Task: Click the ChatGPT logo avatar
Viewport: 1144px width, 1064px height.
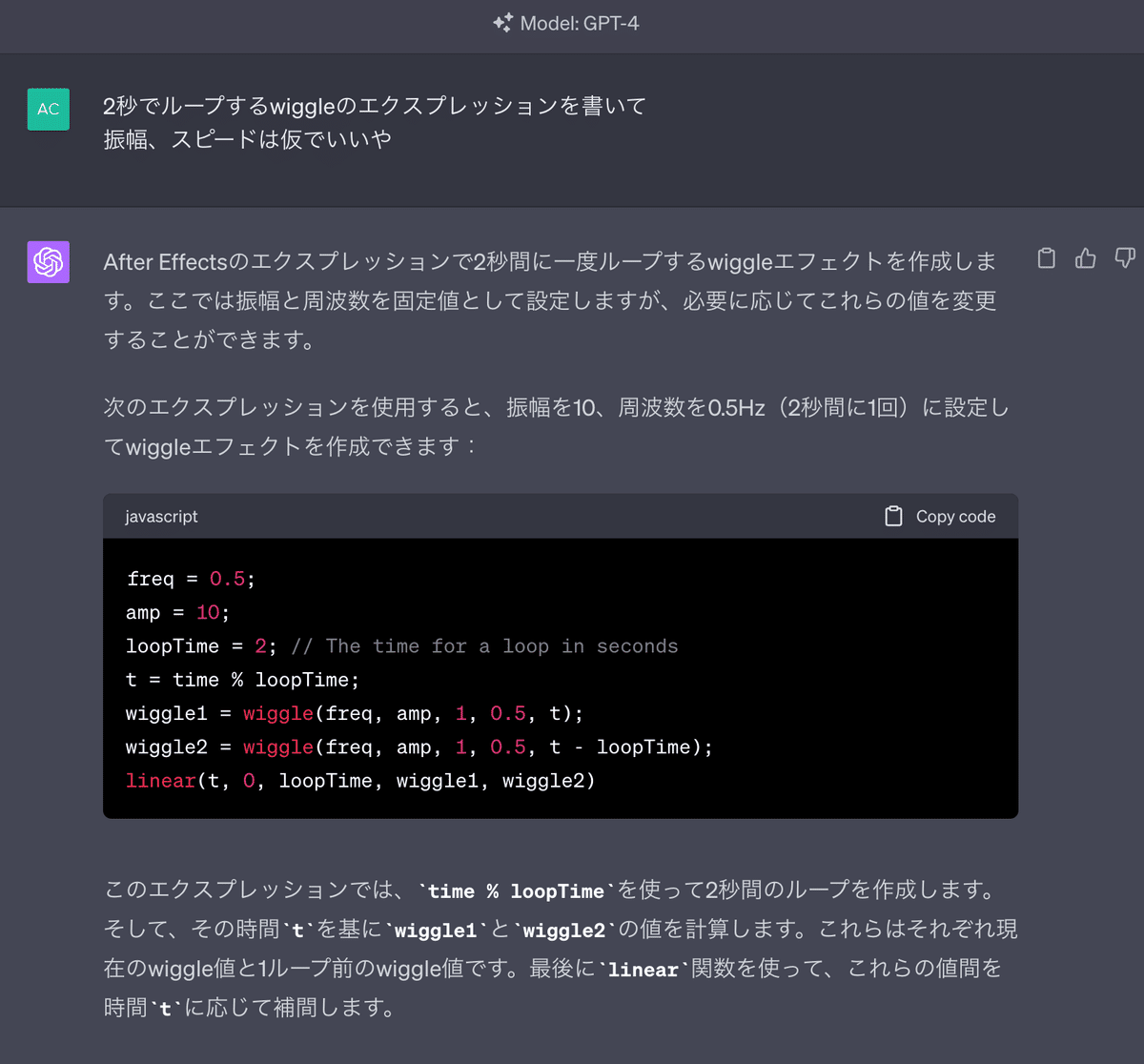Action: coord(49,261)
